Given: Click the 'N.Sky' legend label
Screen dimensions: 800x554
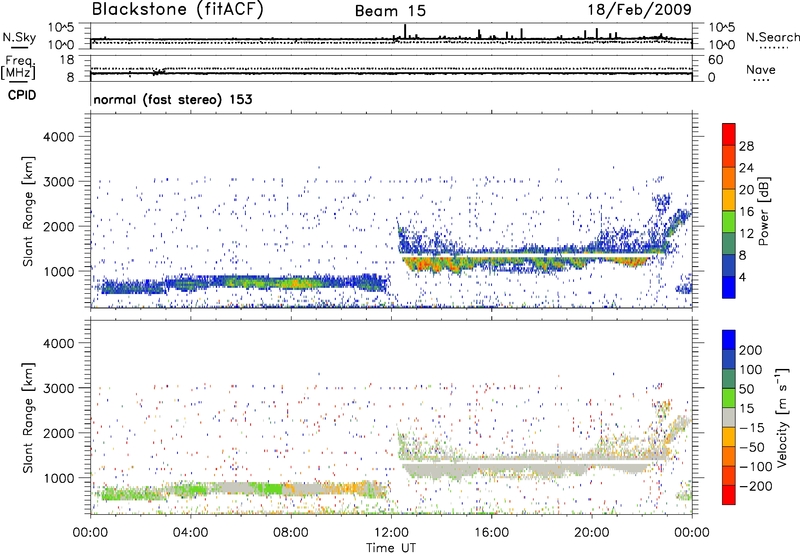Looking at the screenshot, I should 19,37.
